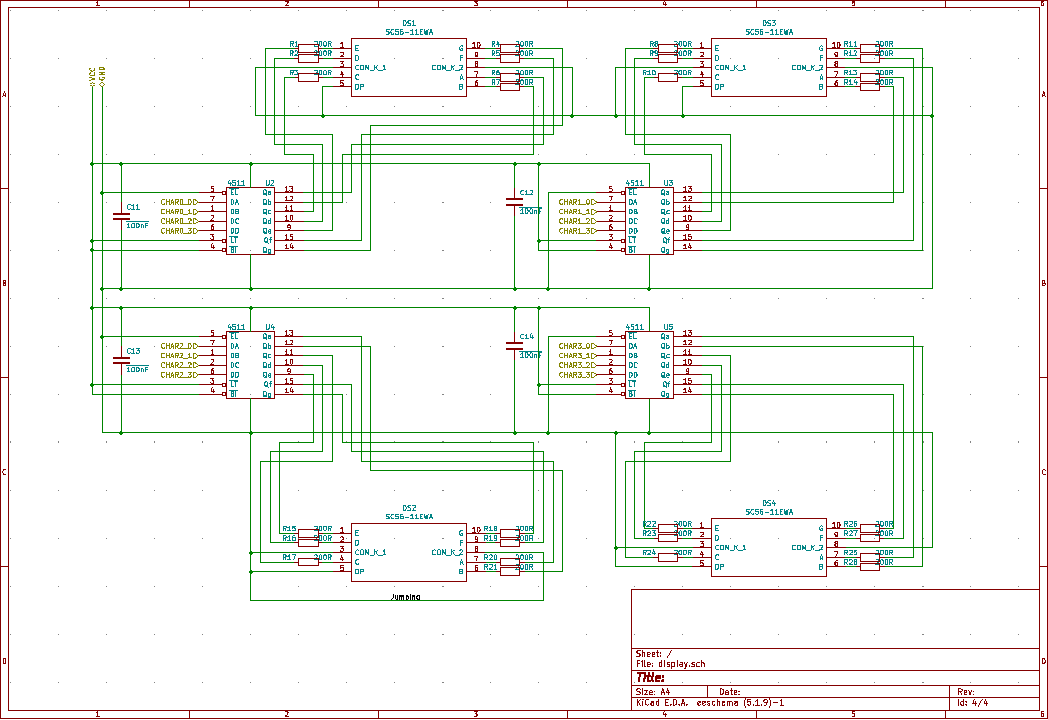Click the U5 4511 decoder IC
1048x720 pixels.
(x=652, y=365)
